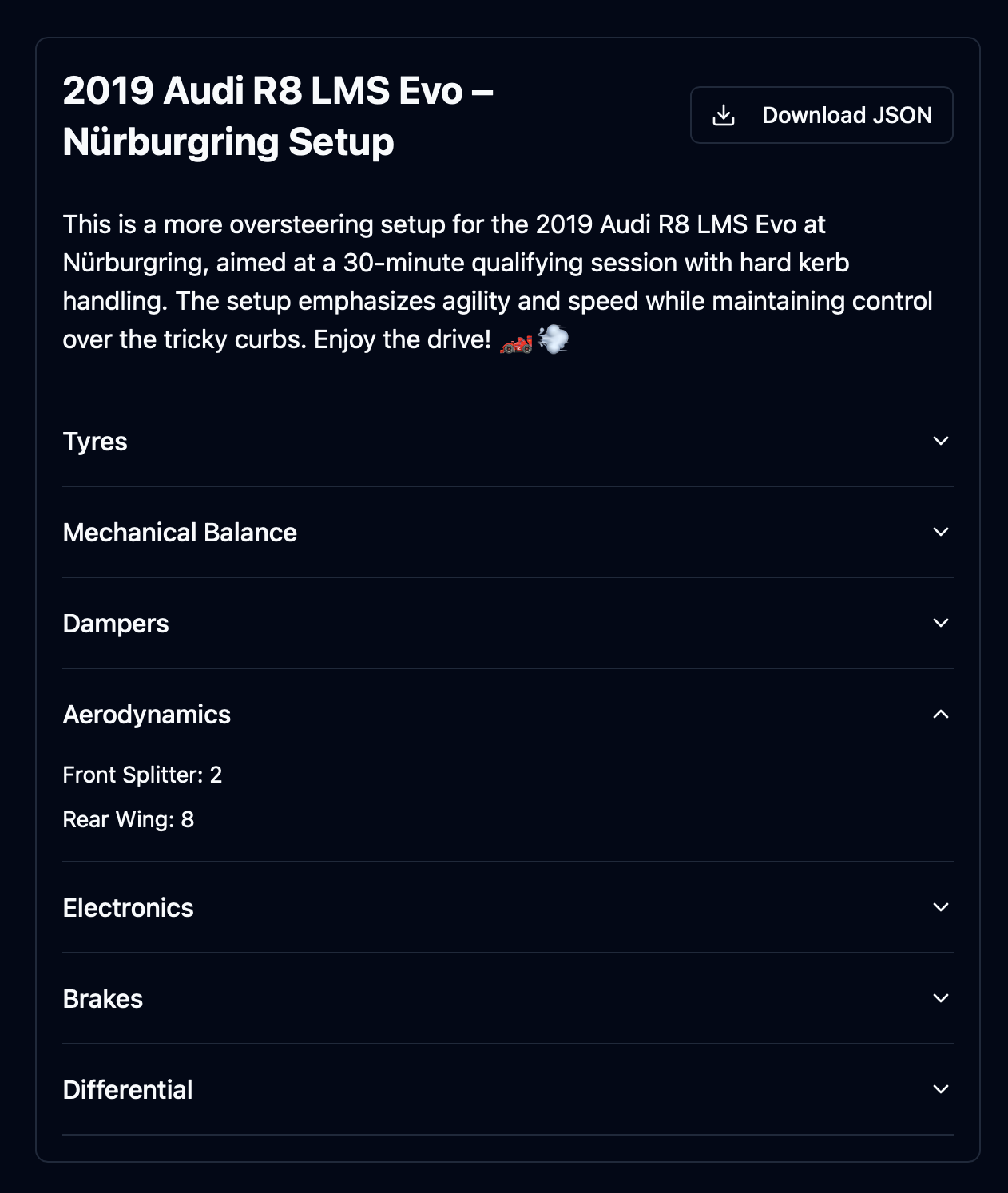
Task: Click the dash cloud emoji after the car
Action: point(554,340)
